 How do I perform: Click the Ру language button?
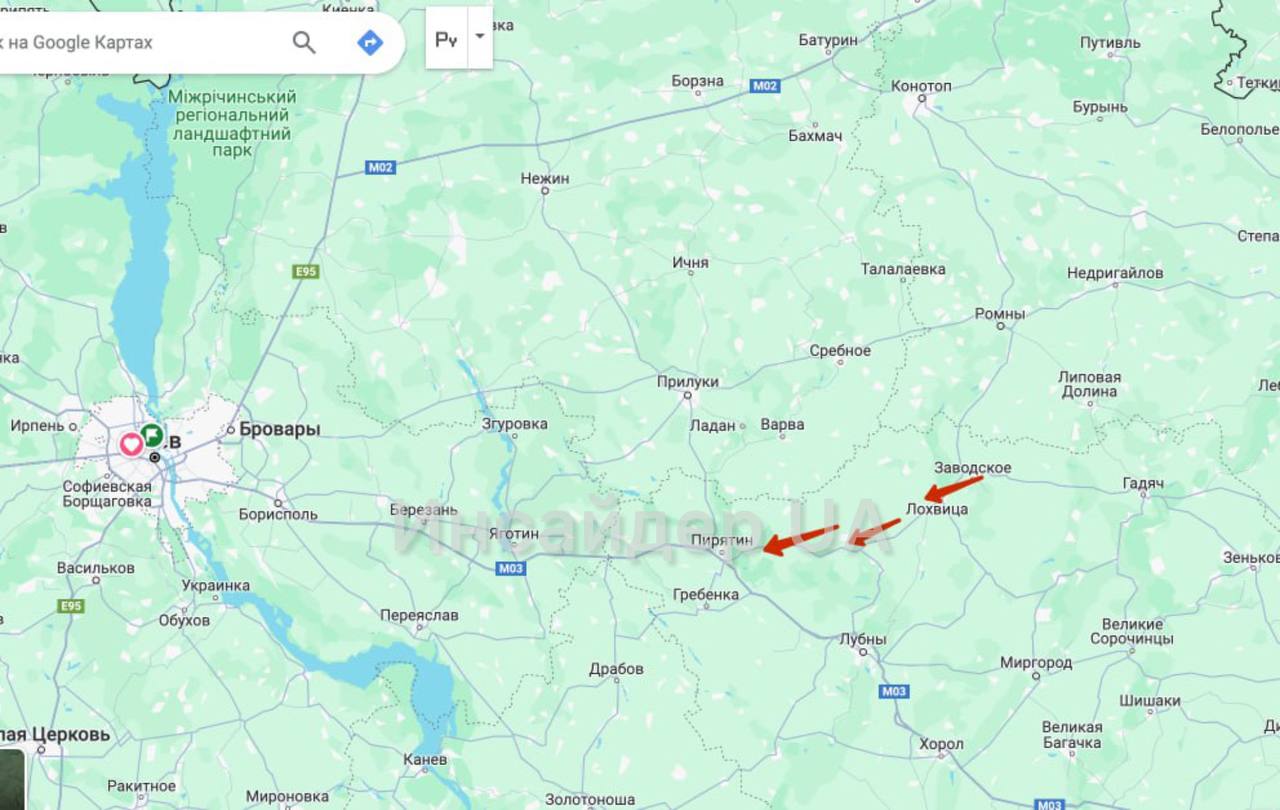[x=446, y=38]
